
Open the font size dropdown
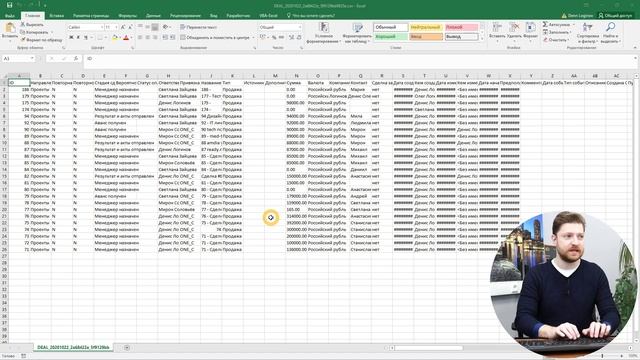point(116,27)
